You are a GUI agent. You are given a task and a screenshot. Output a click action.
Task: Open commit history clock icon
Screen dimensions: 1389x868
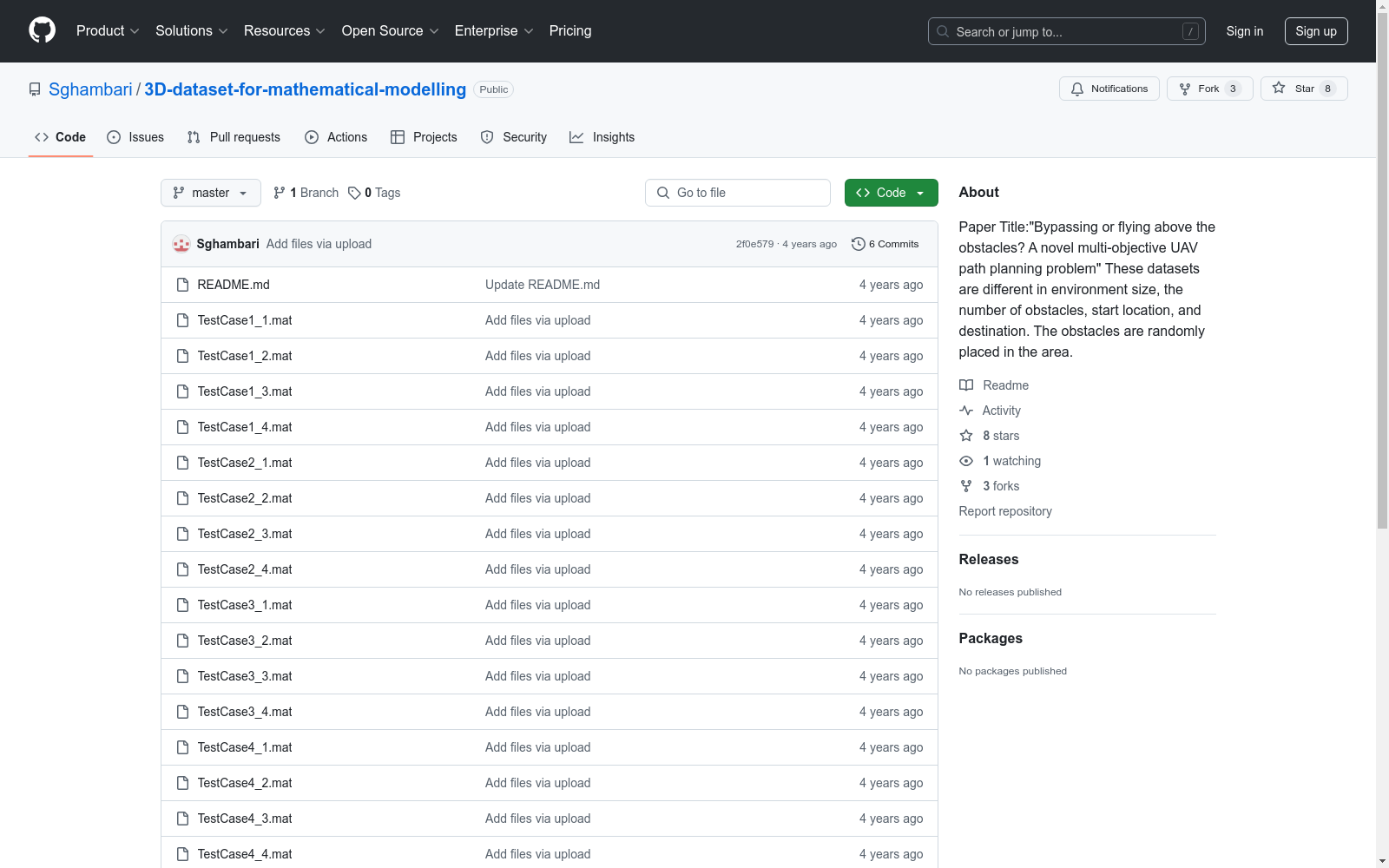point(859,244)
